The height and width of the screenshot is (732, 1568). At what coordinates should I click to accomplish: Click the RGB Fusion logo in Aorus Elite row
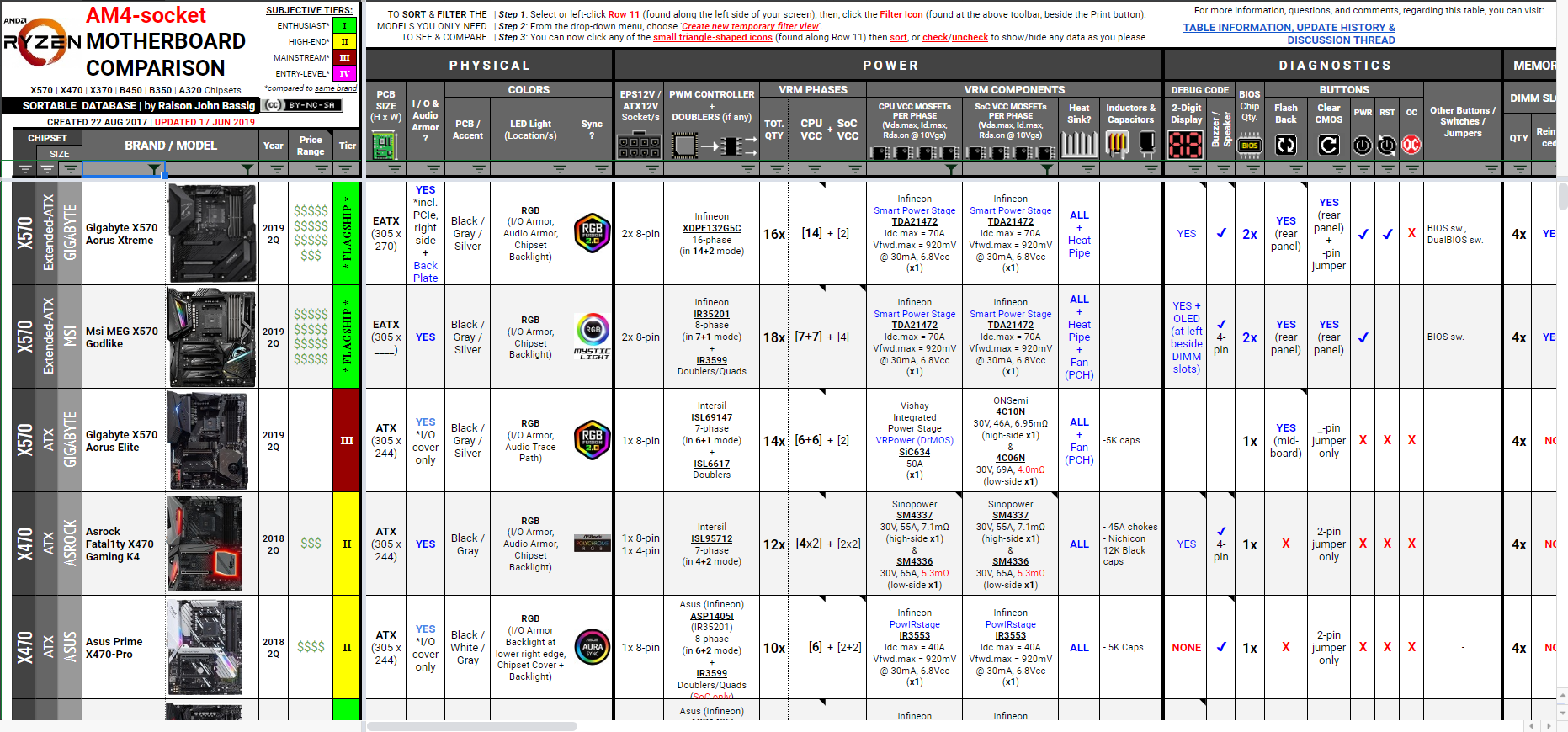pos(592,440)
